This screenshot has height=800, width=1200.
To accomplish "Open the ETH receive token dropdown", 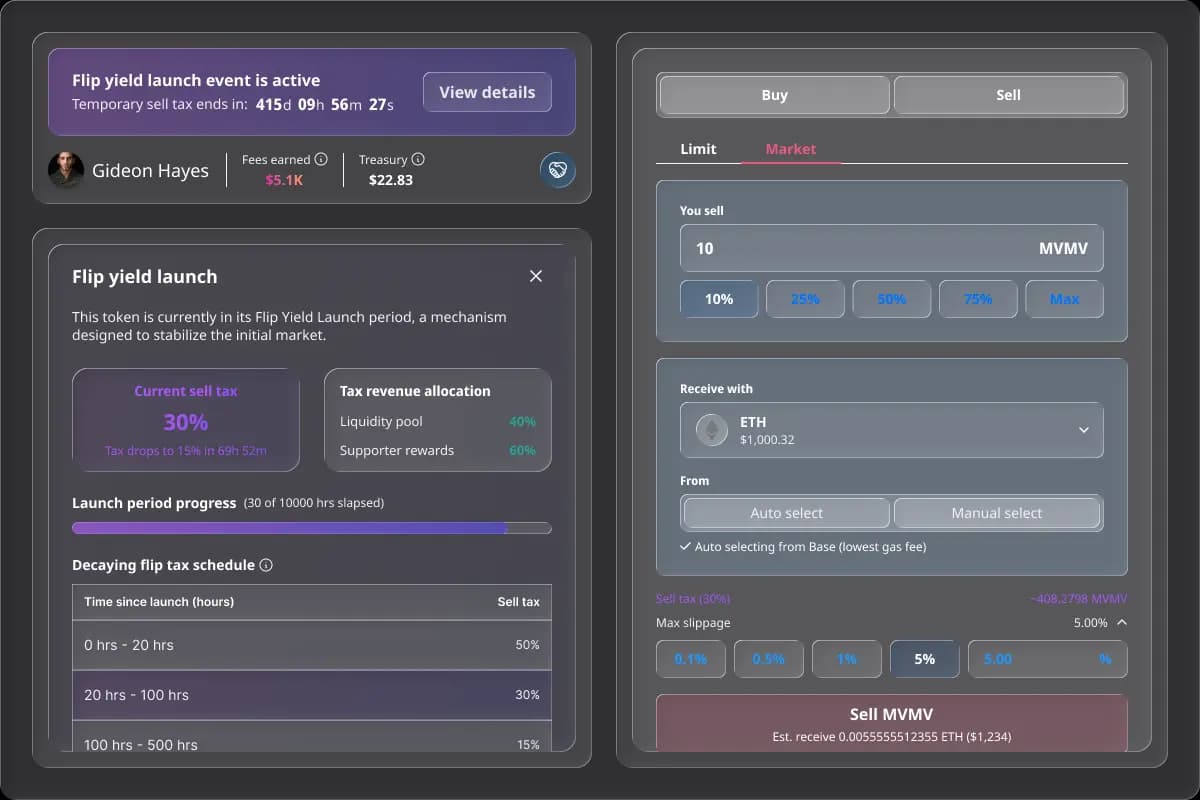I will (1083, 430).
